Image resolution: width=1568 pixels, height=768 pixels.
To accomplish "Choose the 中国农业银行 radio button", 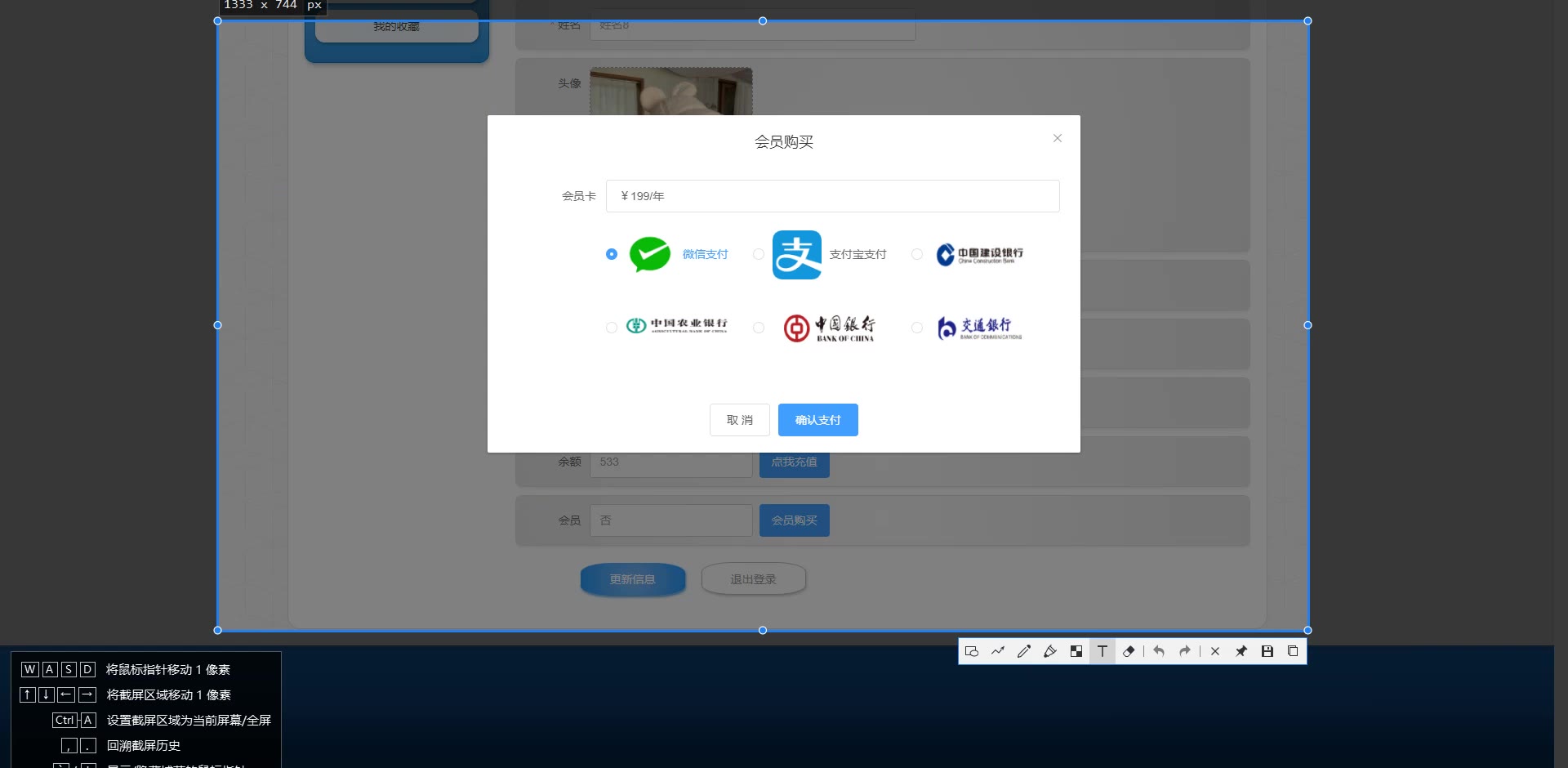I will 612,328.
